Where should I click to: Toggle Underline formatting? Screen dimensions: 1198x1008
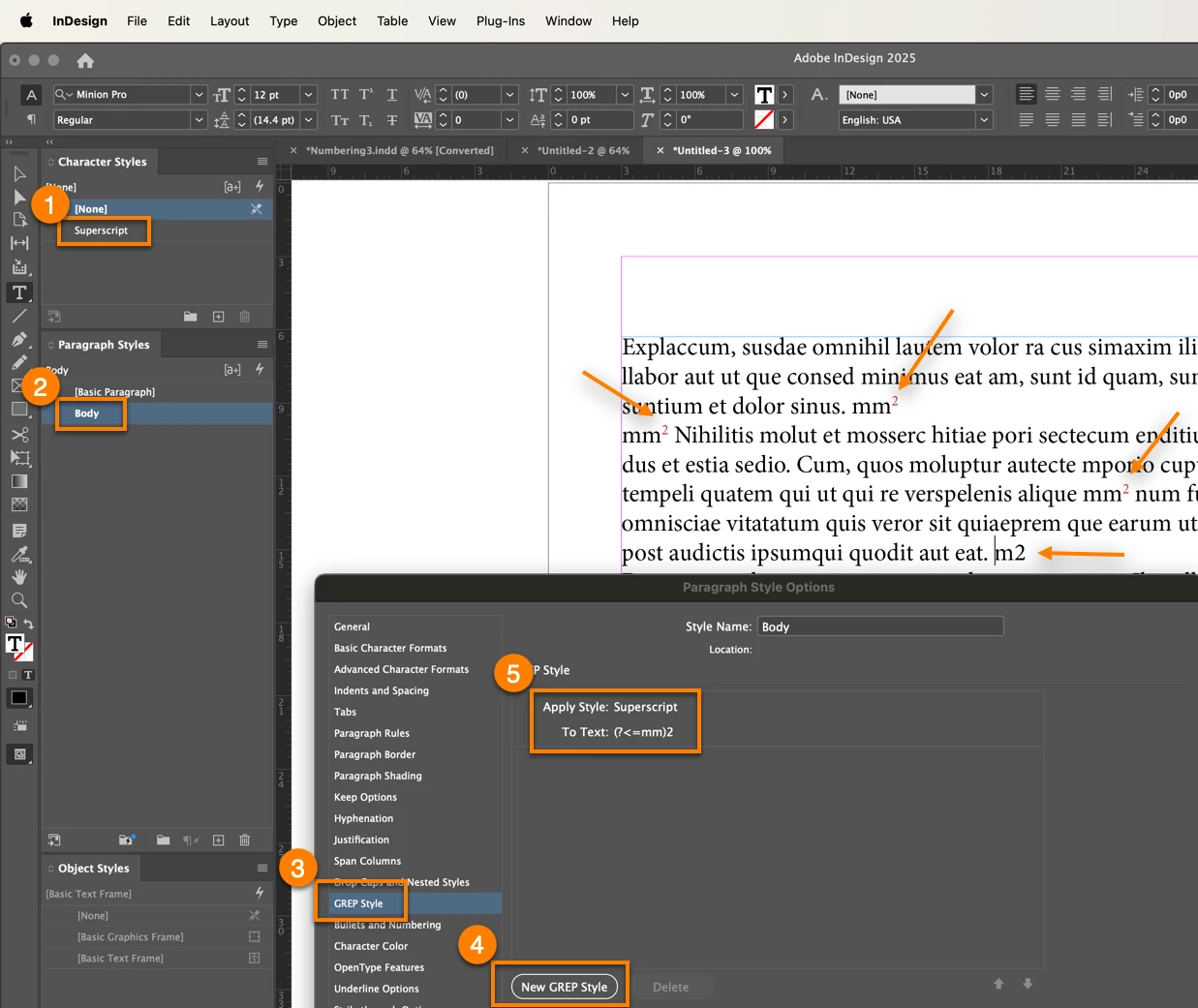click(x=392, y=94)
